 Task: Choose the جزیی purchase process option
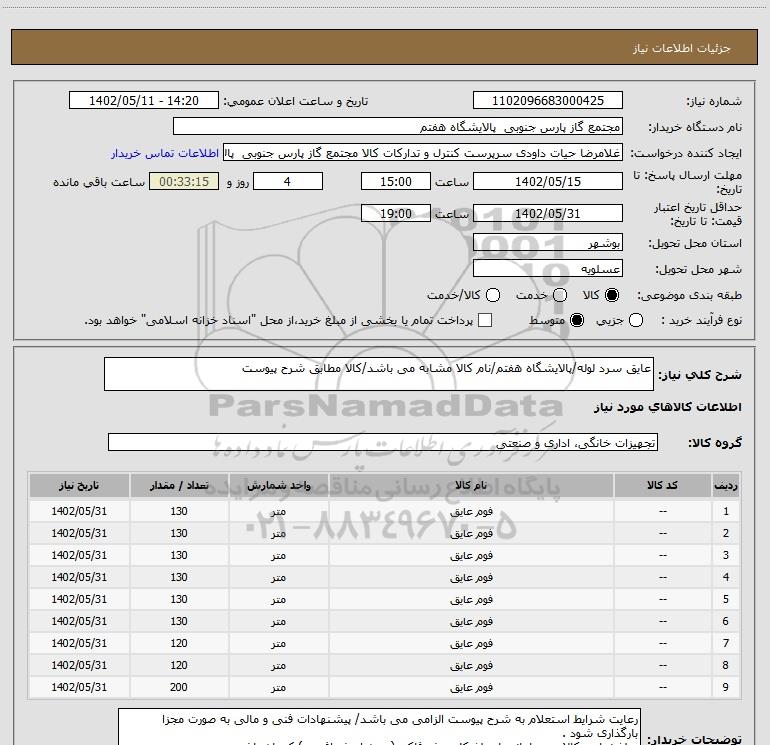click(x=636, y=320)
